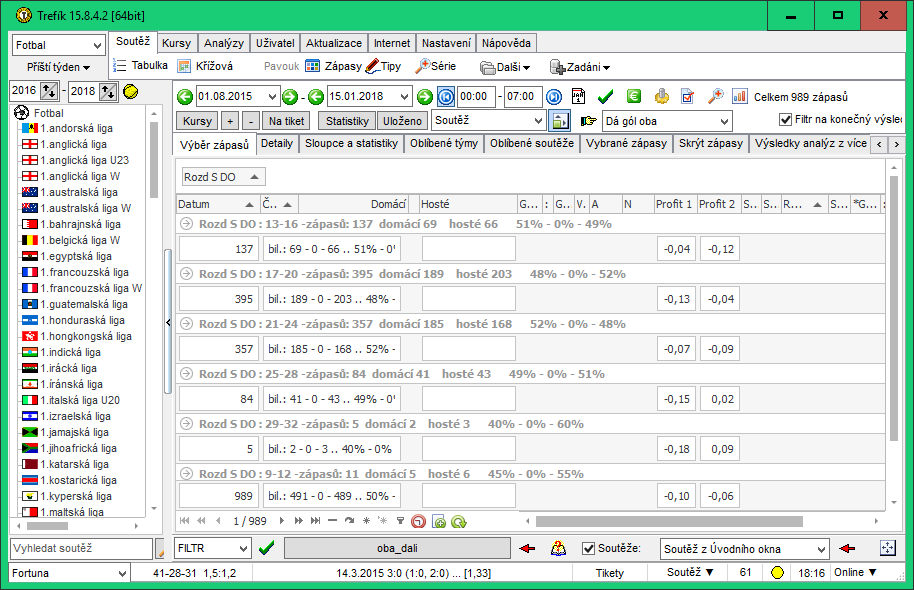Click the pointing hand icon before Dá gól oba

click(589, 121)
